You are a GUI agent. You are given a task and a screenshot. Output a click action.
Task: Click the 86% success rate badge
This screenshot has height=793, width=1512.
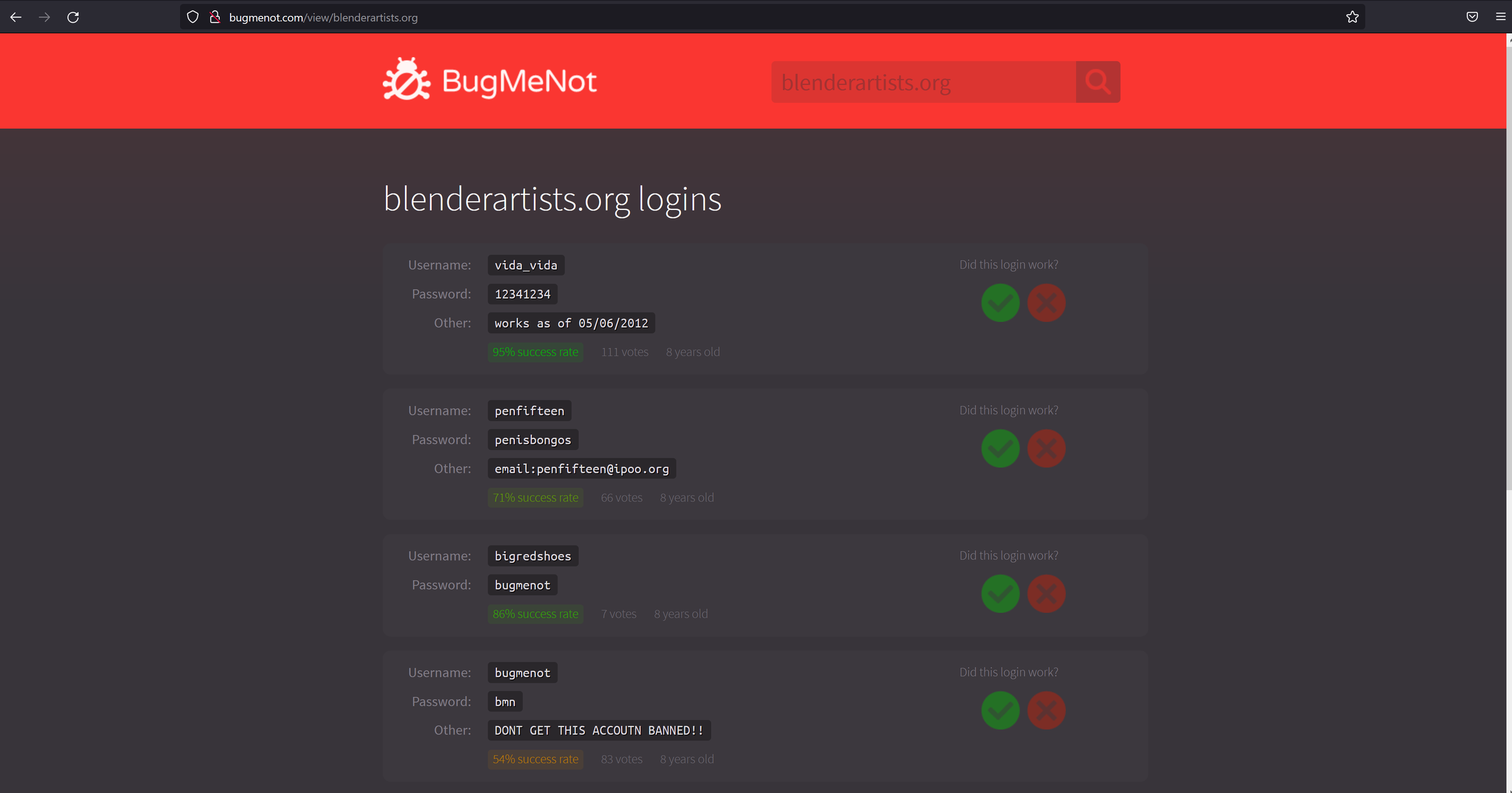click(x=535, y=614)
